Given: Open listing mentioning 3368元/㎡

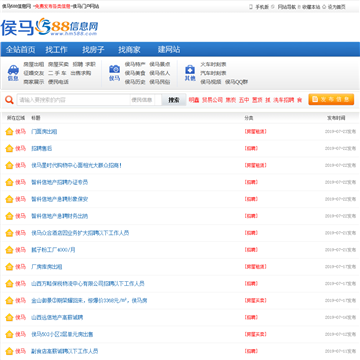Looking at the screenshot, I should point(89,301).
